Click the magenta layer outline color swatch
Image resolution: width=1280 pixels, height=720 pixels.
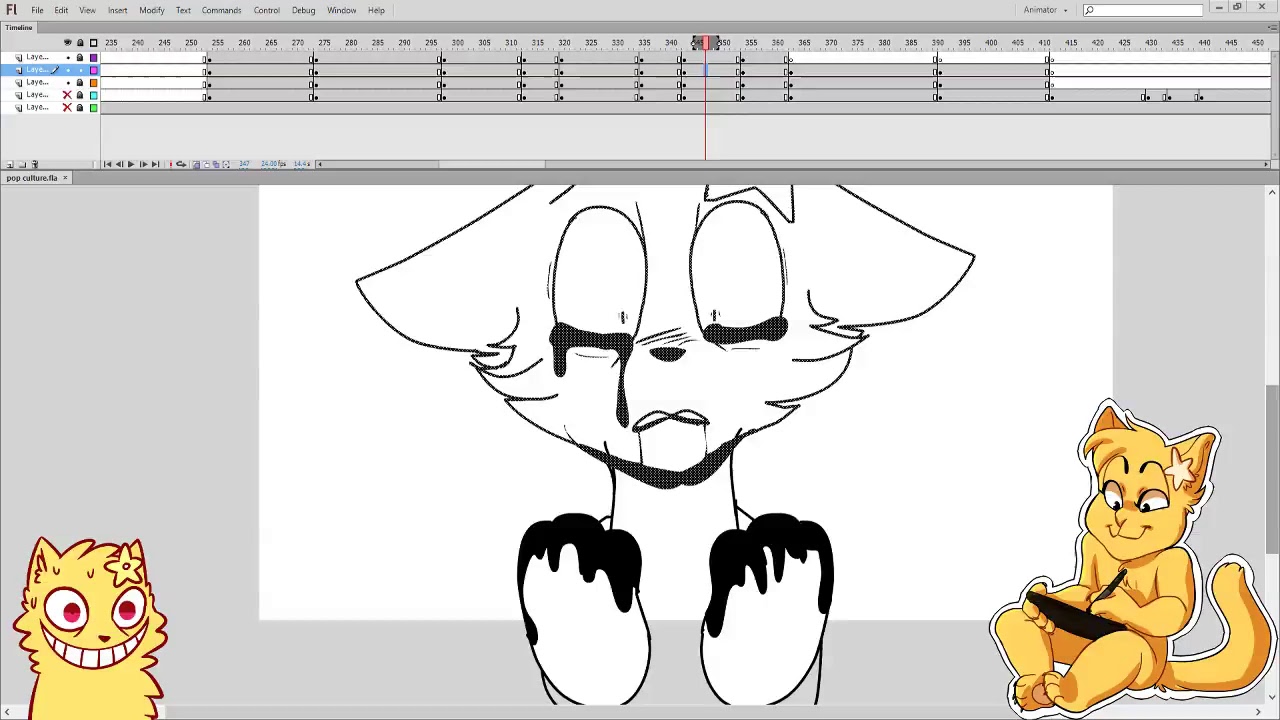[x=93, y=70]
